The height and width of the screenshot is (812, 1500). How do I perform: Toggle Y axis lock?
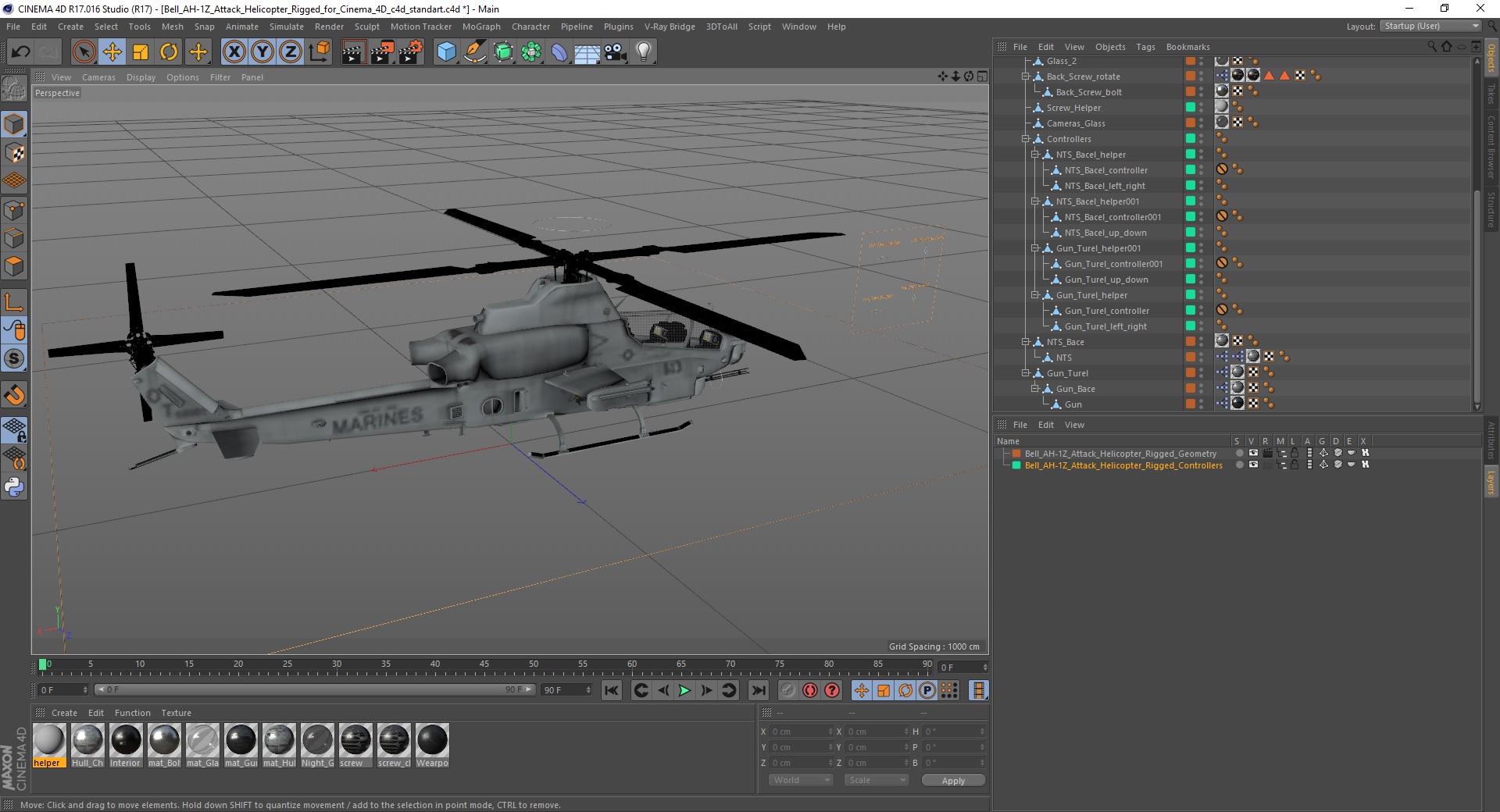(x=262, y=52)
